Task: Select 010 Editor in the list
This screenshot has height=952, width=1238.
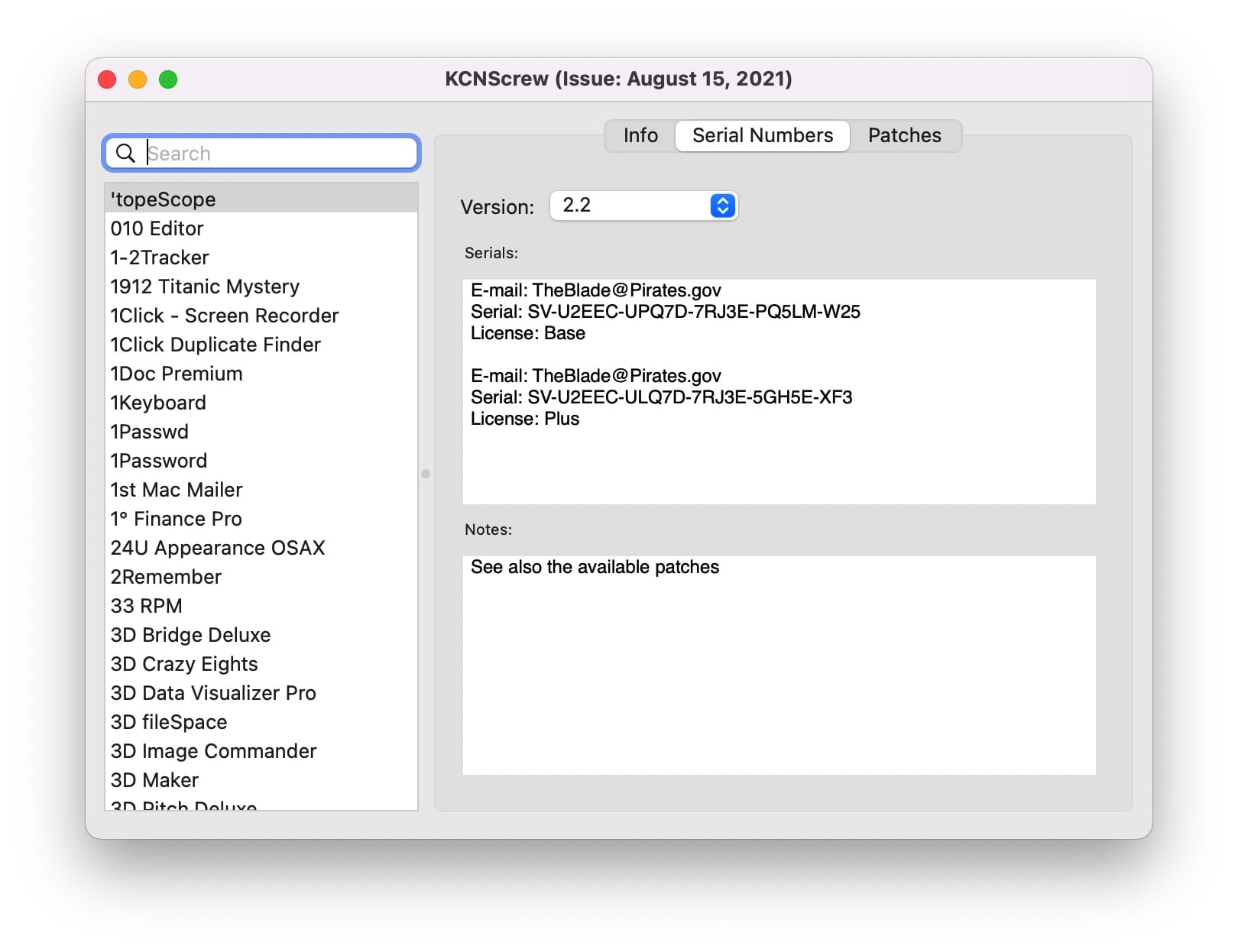Action: (261, 228)
